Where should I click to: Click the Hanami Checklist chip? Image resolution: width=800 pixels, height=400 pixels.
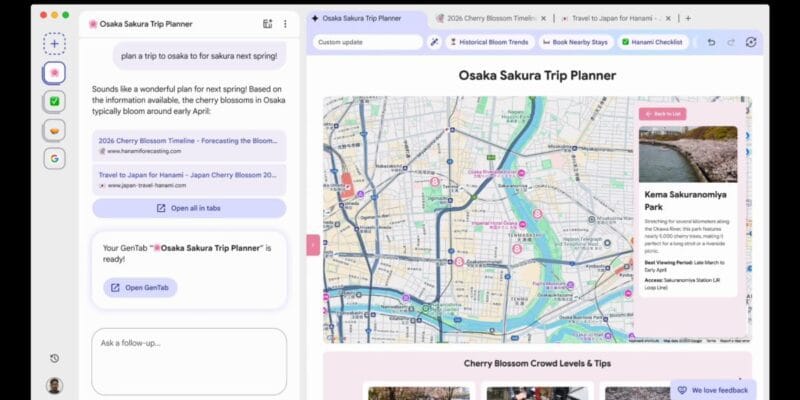pos(653,42)
